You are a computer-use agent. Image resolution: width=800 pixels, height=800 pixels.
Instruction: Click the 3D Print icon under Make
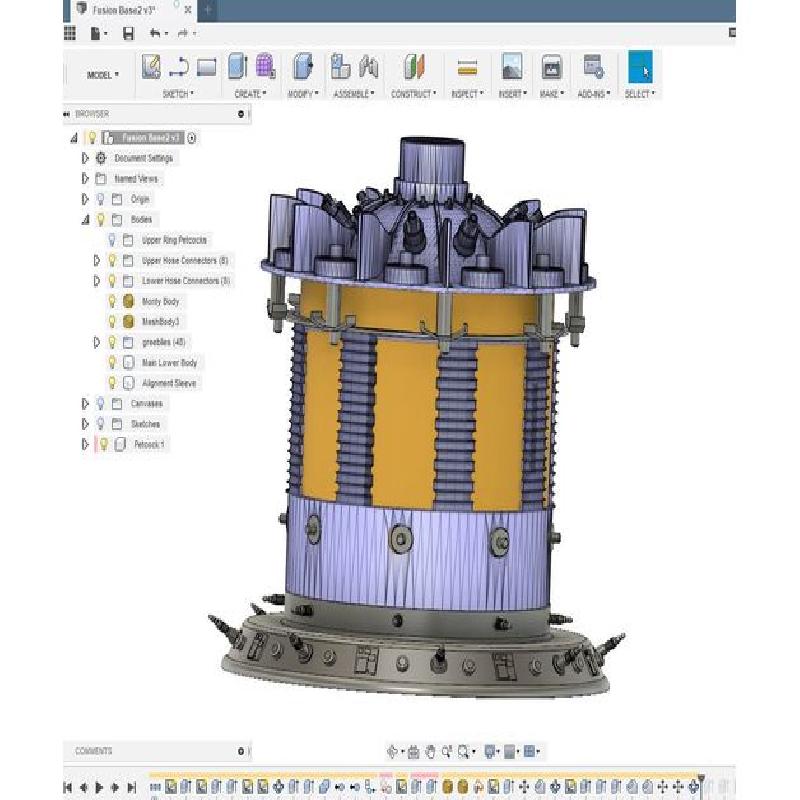(550, 67)
